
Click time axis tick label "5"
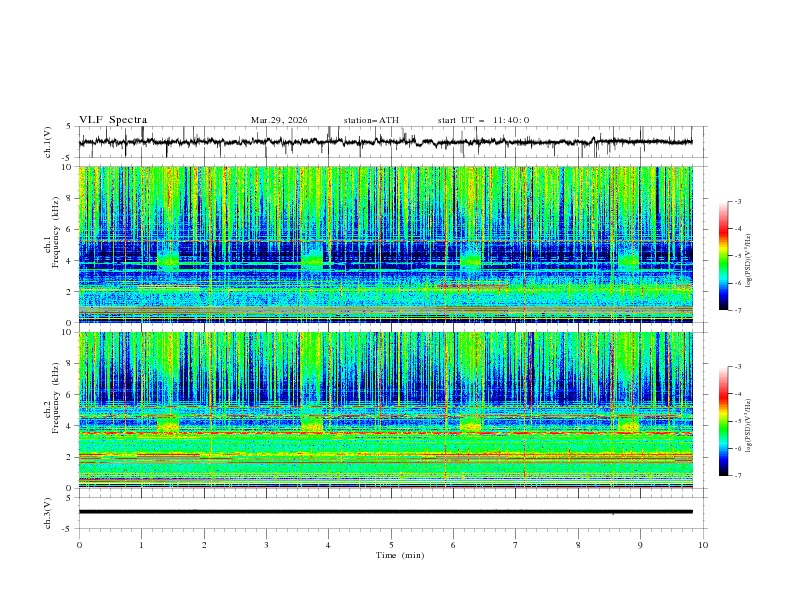point(391,545)
